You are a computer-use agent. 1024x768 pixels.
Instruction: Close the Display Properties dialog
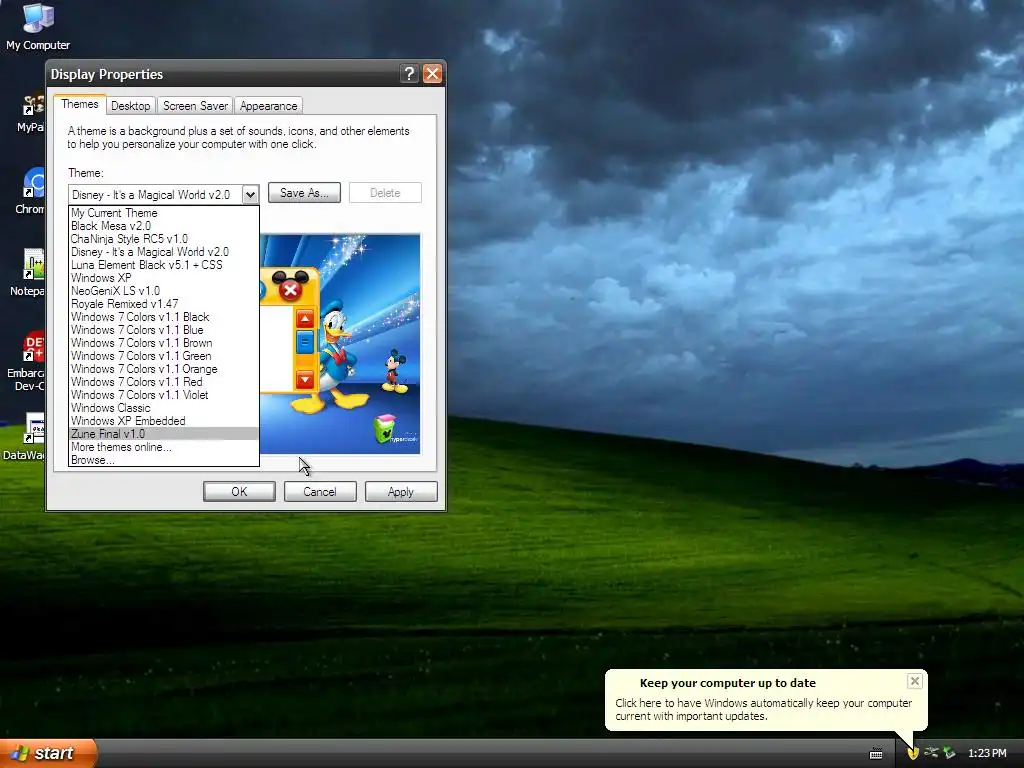(x=432, y=74)
